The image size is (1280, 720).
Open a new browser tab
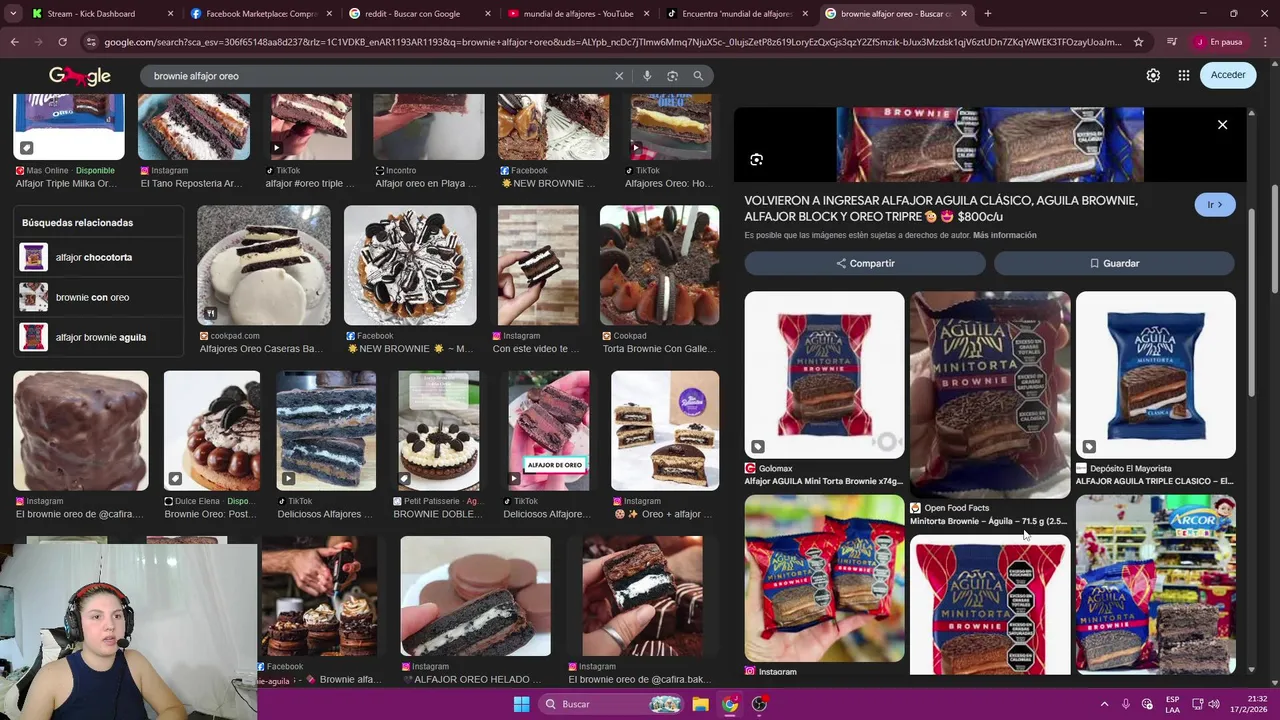pyautogui.click(x=987, y=14)
